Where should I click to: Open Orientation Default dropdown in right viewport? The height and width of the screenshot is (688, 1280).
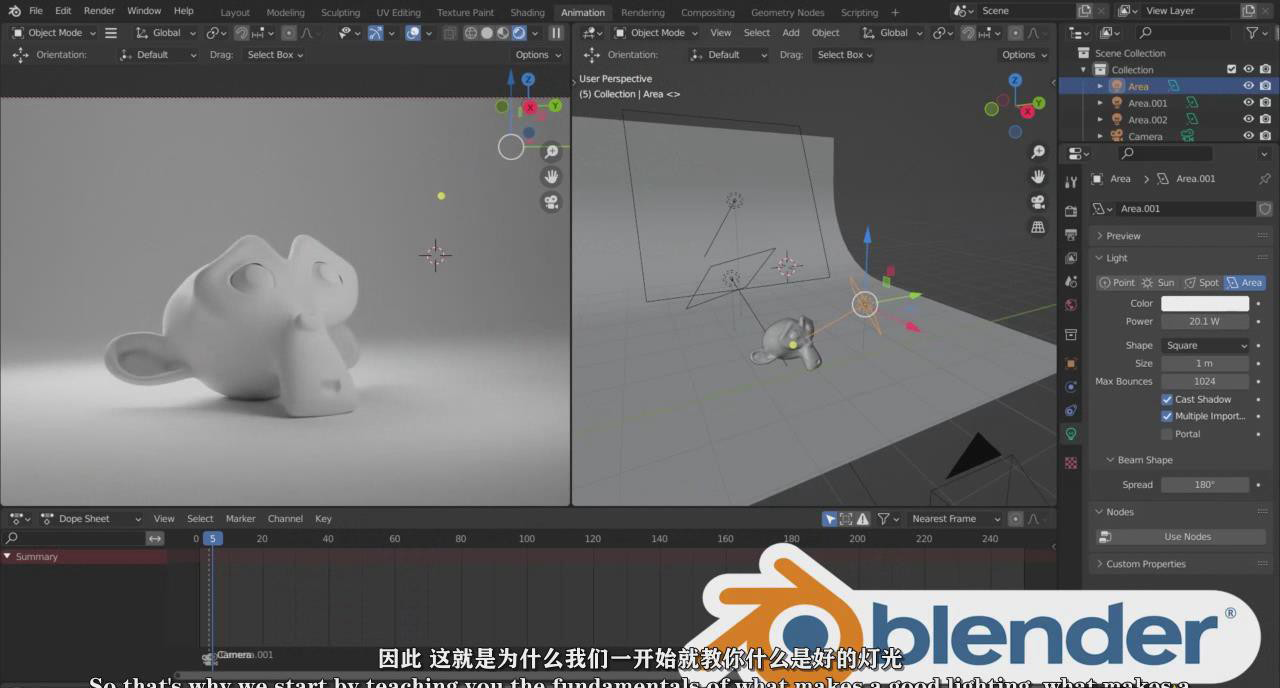pos(729,55)
